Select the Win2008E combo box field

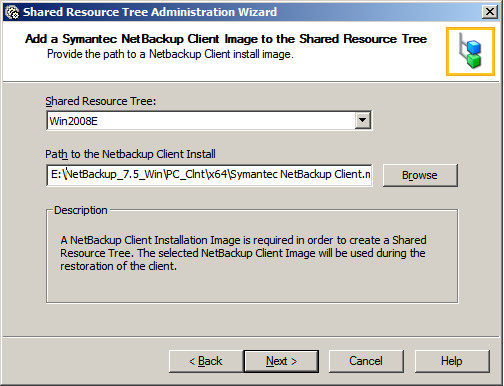[209, 121]
